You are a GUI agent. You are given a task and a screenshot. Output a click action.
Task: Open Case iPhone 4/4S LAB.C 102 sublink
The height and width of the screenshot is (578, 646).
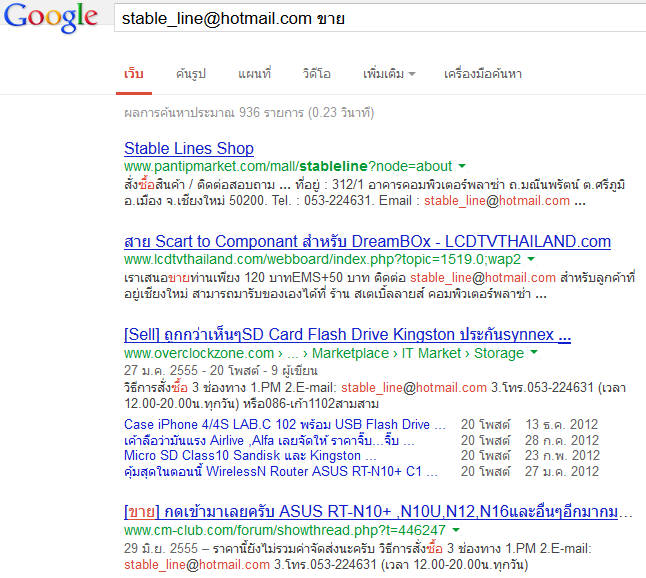285,424
